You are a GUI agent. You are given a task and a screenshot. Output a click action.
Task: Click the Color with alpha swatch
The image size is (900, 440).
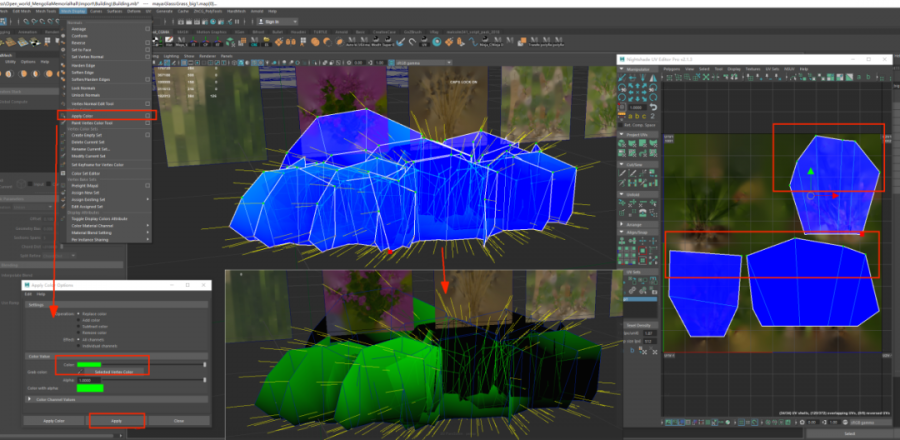[x=90, y=388]
